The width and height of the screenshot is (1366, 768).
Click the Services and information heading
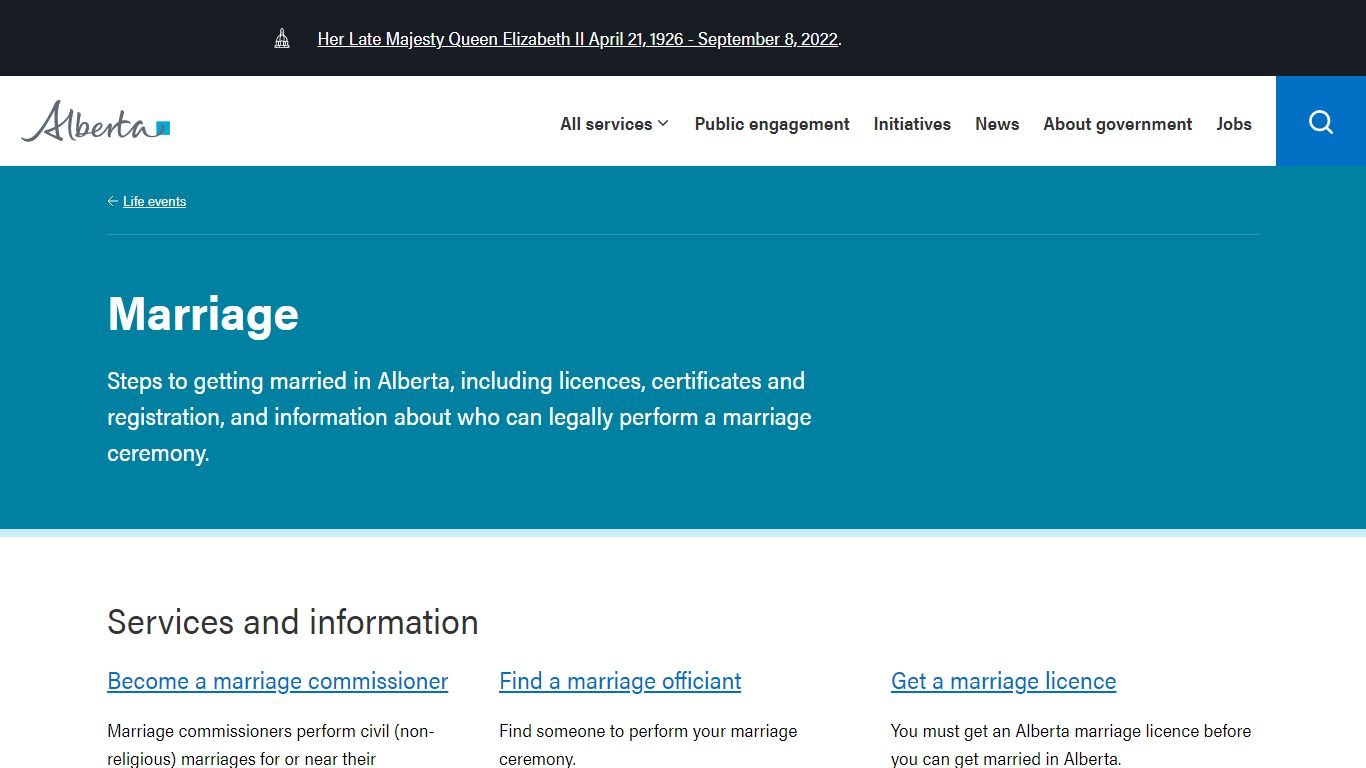[x=293, y=622]
